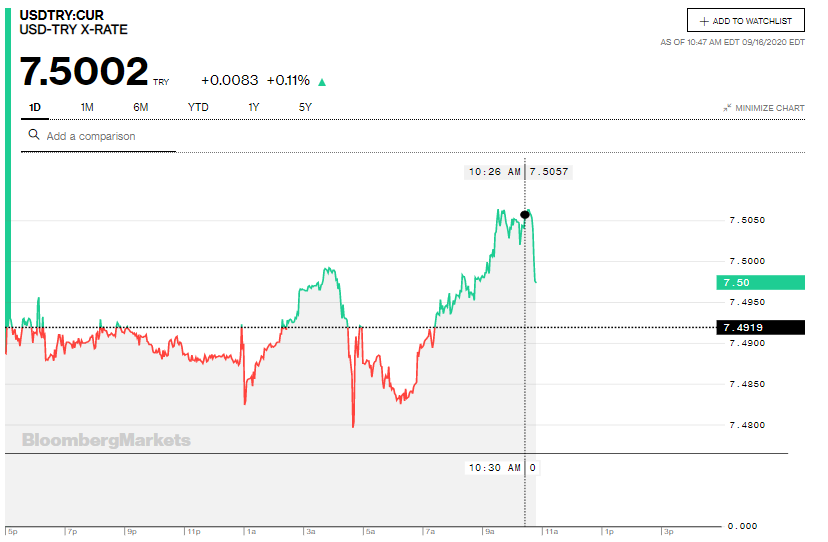Click the minimize chart arrows icon

click(x=727, y=108)
